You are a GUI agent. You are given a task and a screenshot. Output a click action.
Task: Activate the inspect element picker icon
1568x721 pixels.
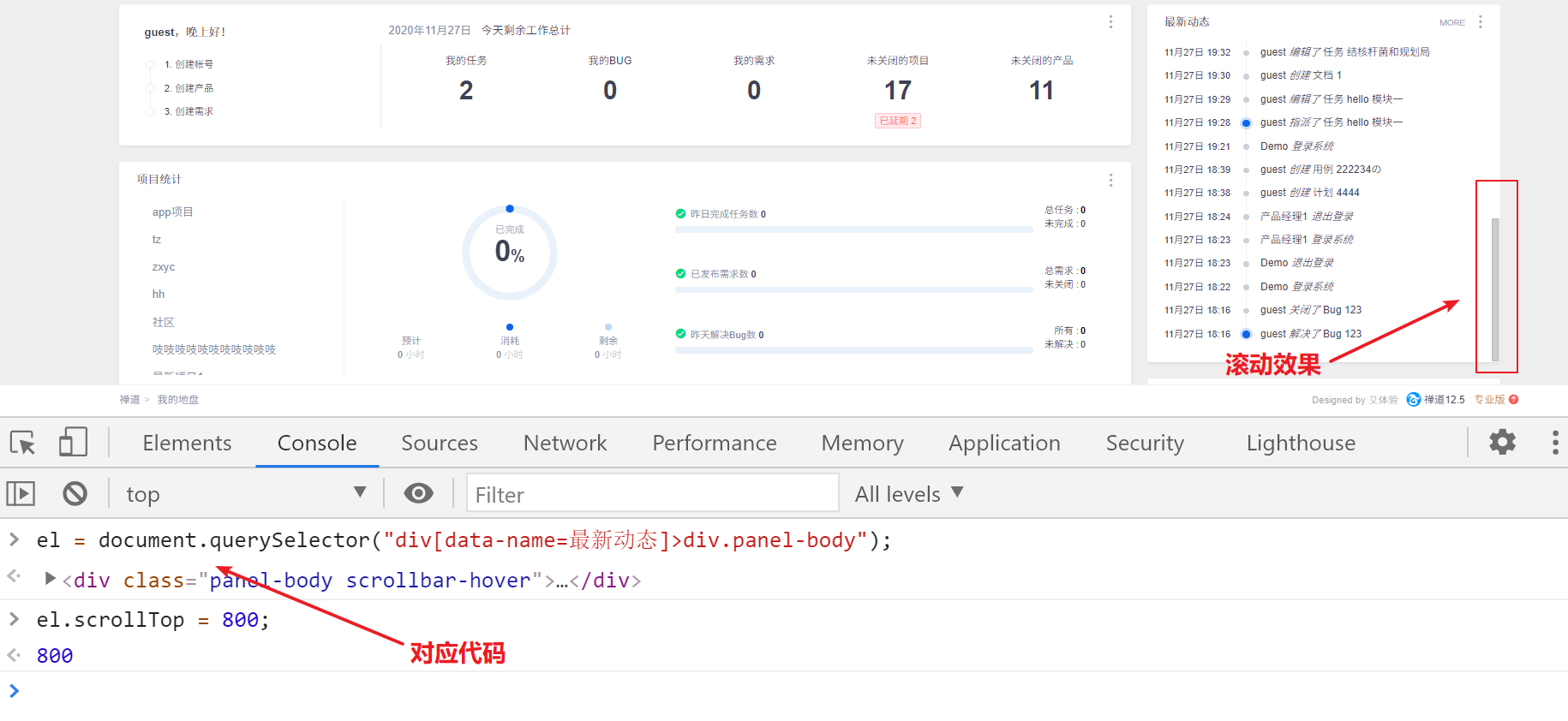point(22,443)
